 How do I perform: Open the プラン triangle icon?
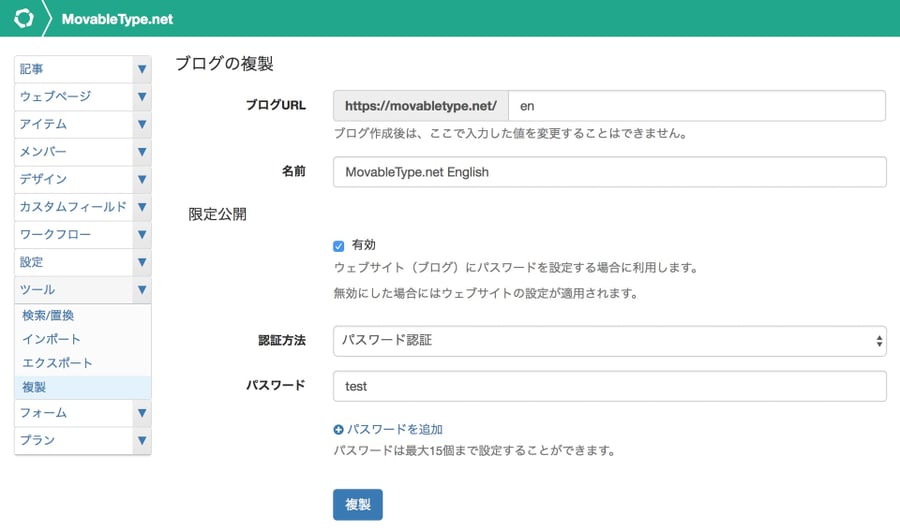142,441
